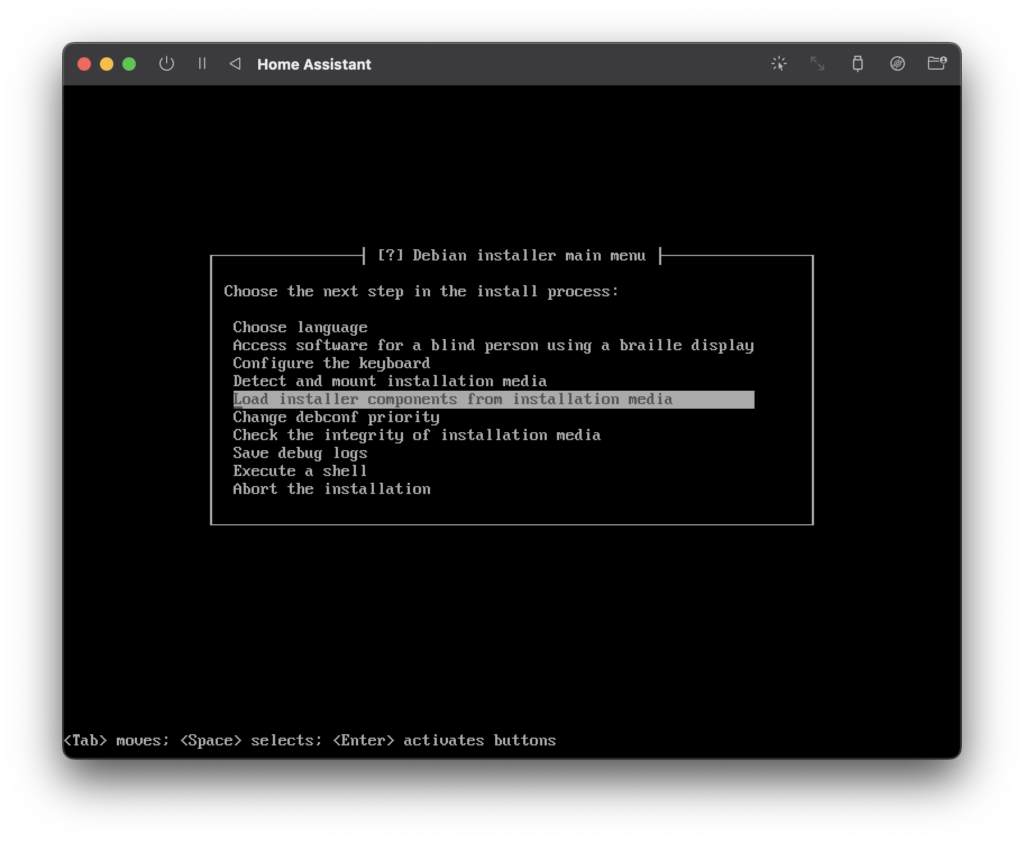Image resolution: width=1024 pixels, height=842 pixels.
Task: Maximize the window with the green button
Action: click(x=129, y=64)
